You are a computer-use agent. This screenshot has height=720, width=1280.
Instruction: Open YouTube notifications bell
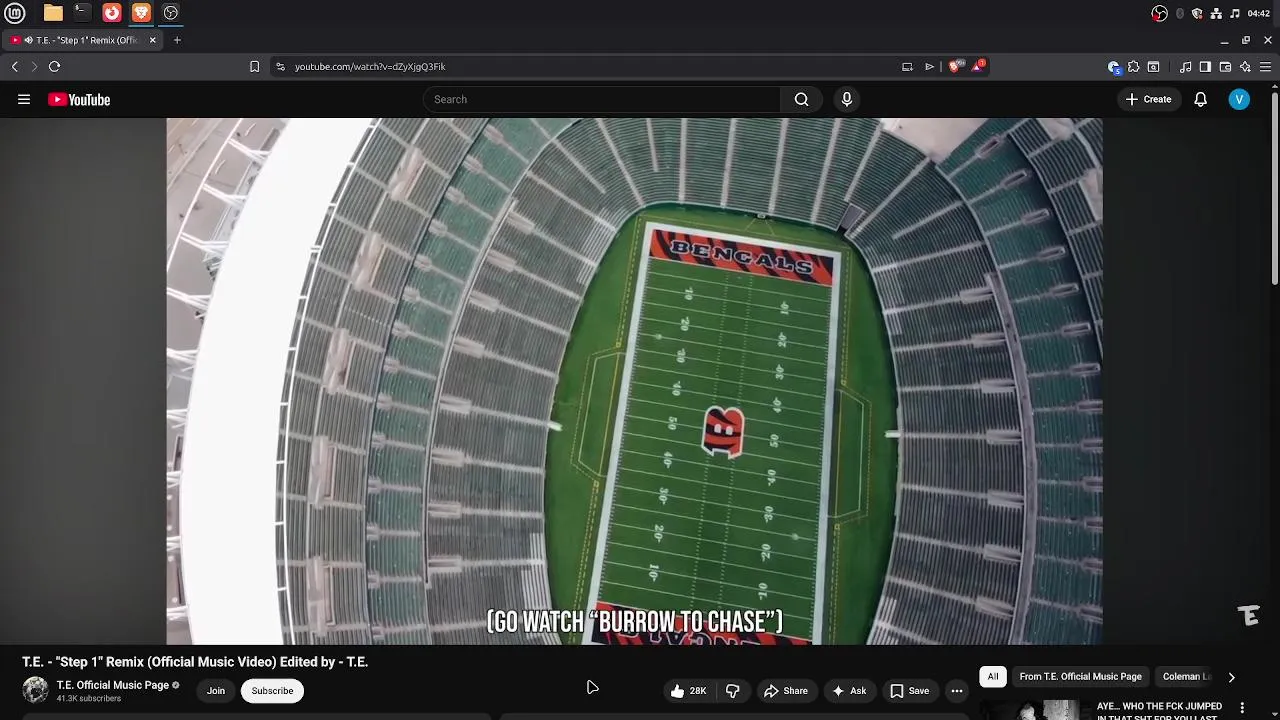(x=1201, y=99)
